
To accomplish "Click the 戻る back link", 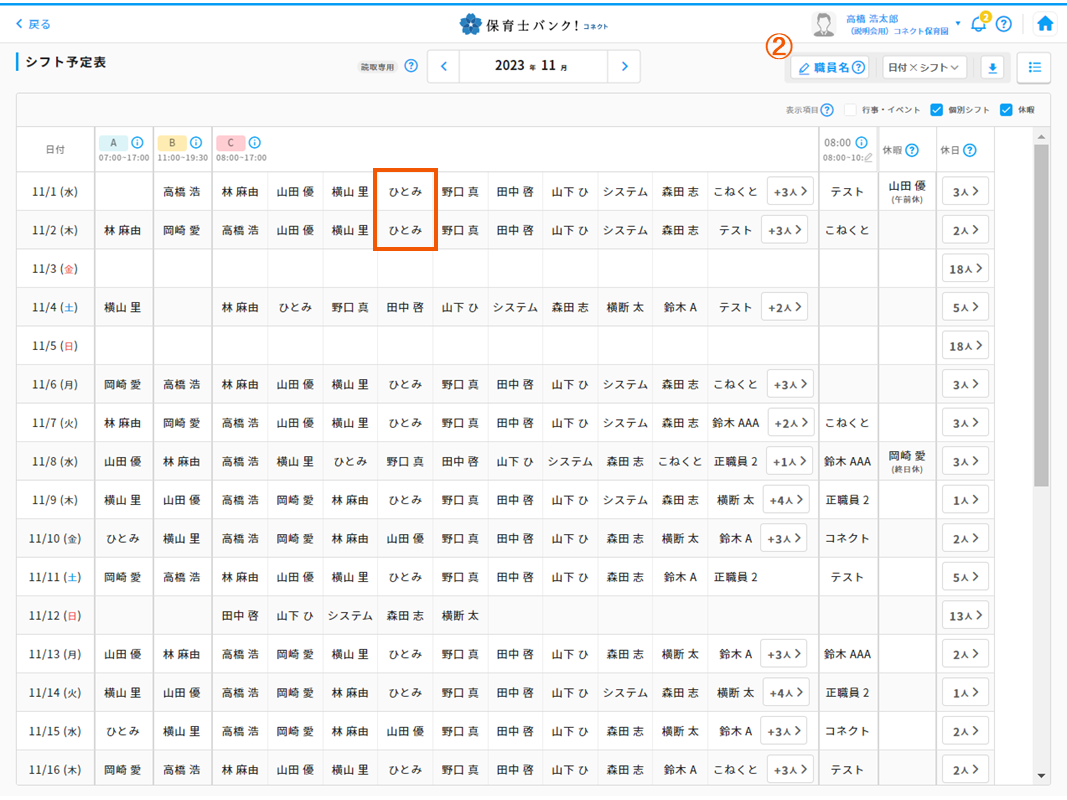I will 33,24.
